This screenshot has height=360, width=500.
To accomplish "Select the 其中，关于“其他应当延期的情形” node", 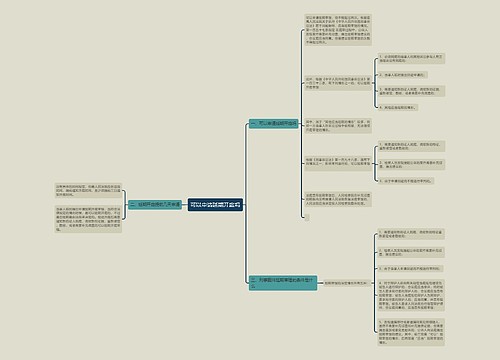I will (x=338, y=126).
